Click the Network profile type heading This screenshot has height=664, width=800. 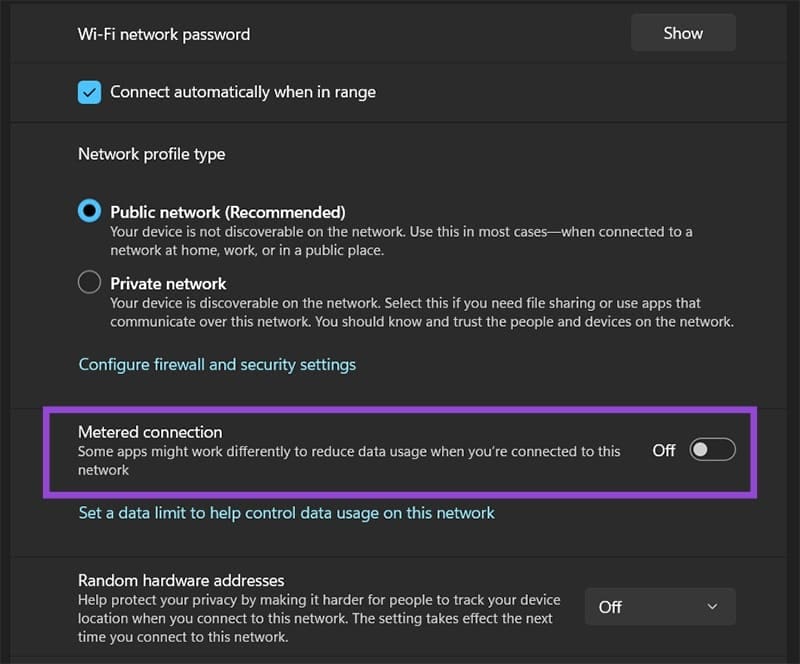click(151, 153)
